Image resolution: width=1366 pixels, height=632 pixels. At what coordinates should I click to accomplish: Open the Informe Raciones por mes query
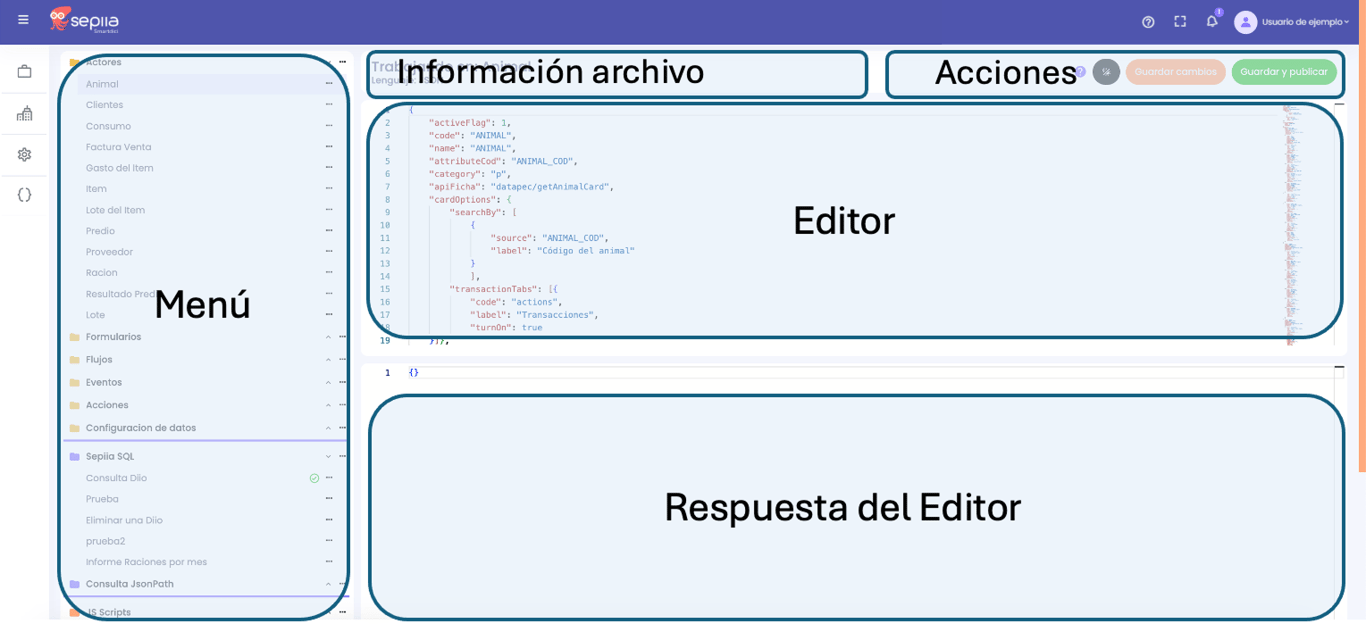tap(146, 562)
